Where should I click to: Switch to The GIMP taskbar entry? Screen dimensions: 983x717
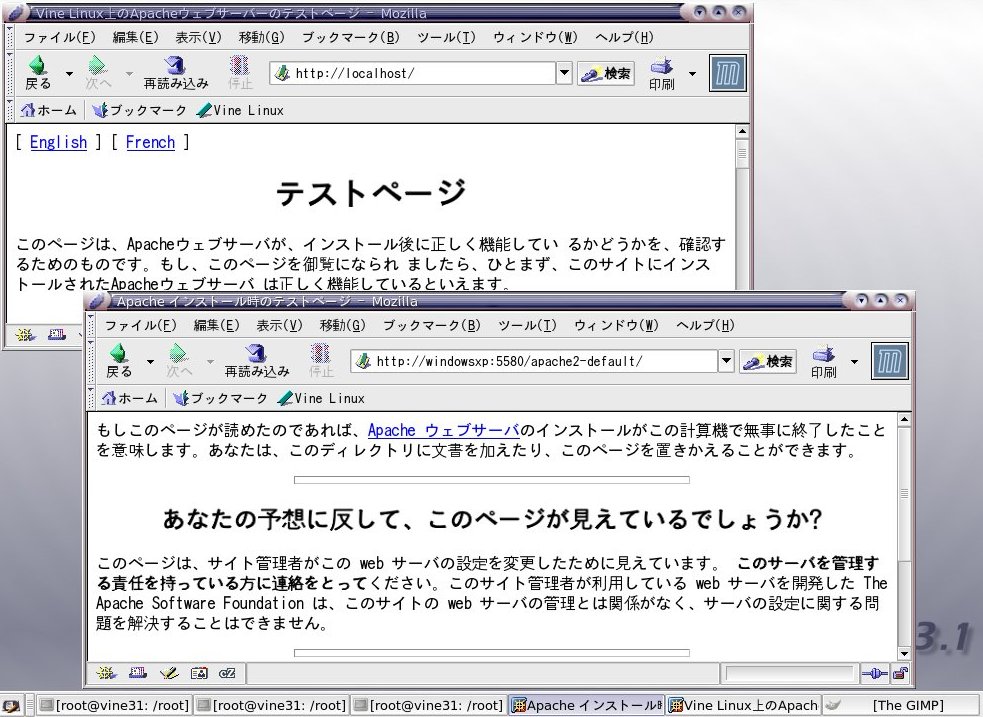pyautogui.click(x=900, y=706)
